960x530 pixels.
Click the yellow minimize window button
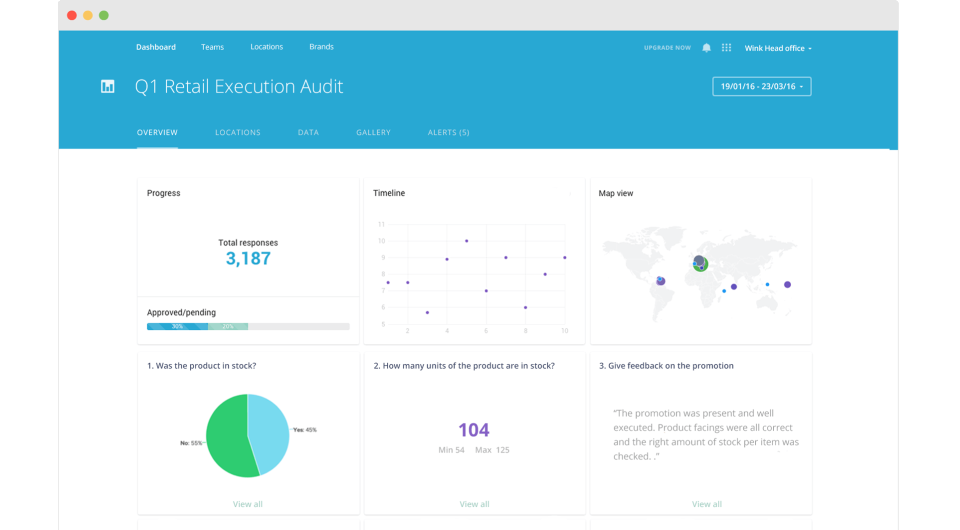pos(88,15)
